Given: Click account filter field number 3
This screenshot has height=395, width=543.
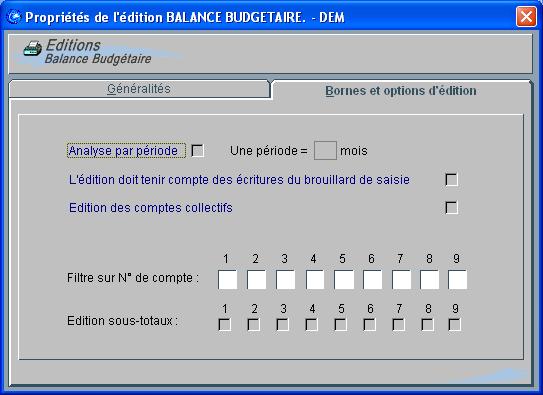Looking at the screenshot, I should click(x=286, y=280).
